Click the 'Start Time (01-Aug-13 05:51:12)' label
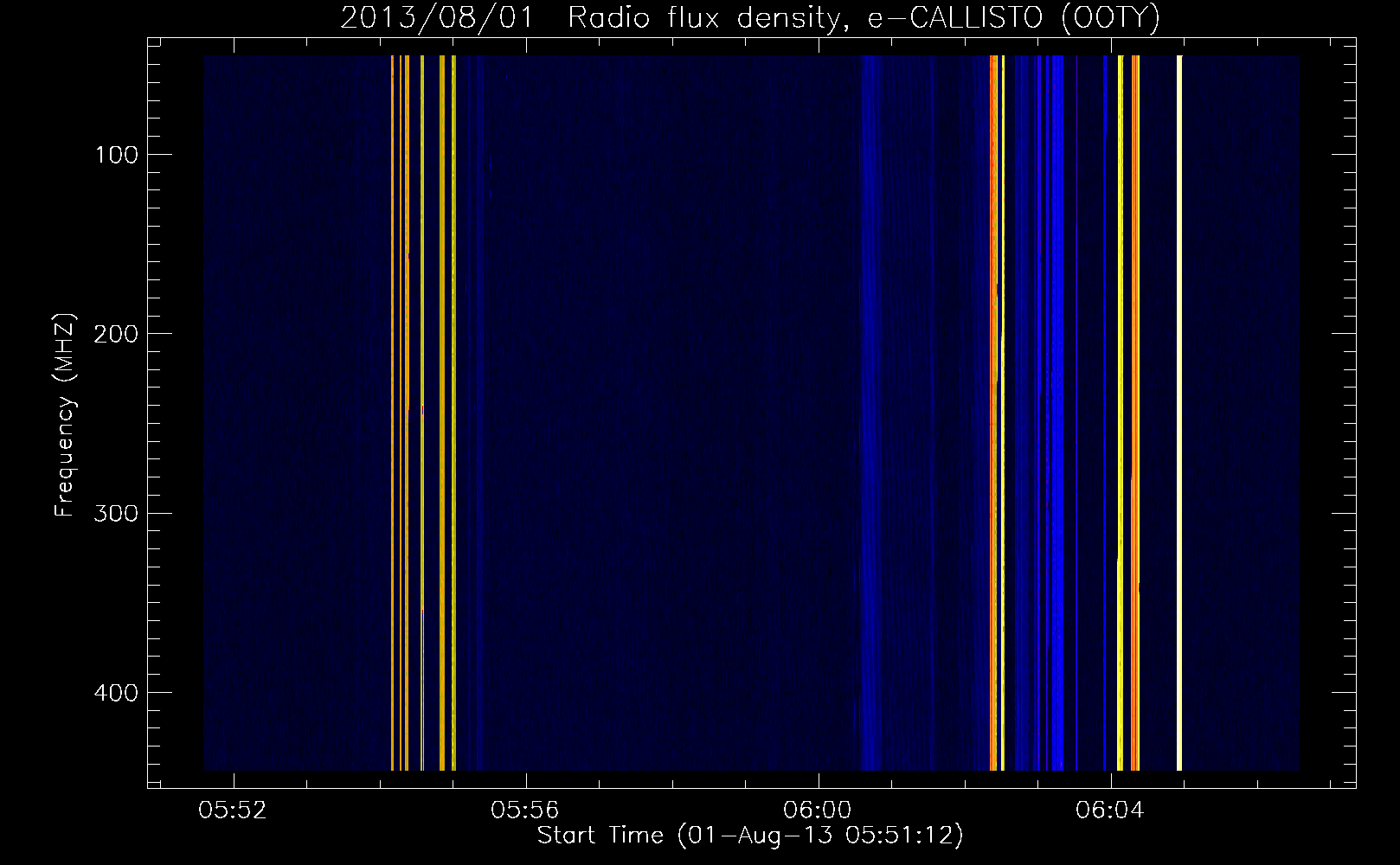Image resolution: width=1400 pixels, height=865 pixels. 750,836
